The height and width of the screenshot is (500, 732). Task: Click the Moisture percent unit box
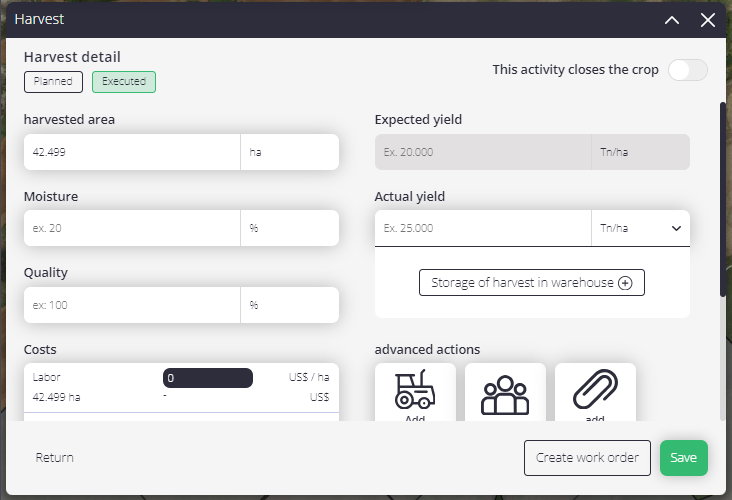point(290,228)
